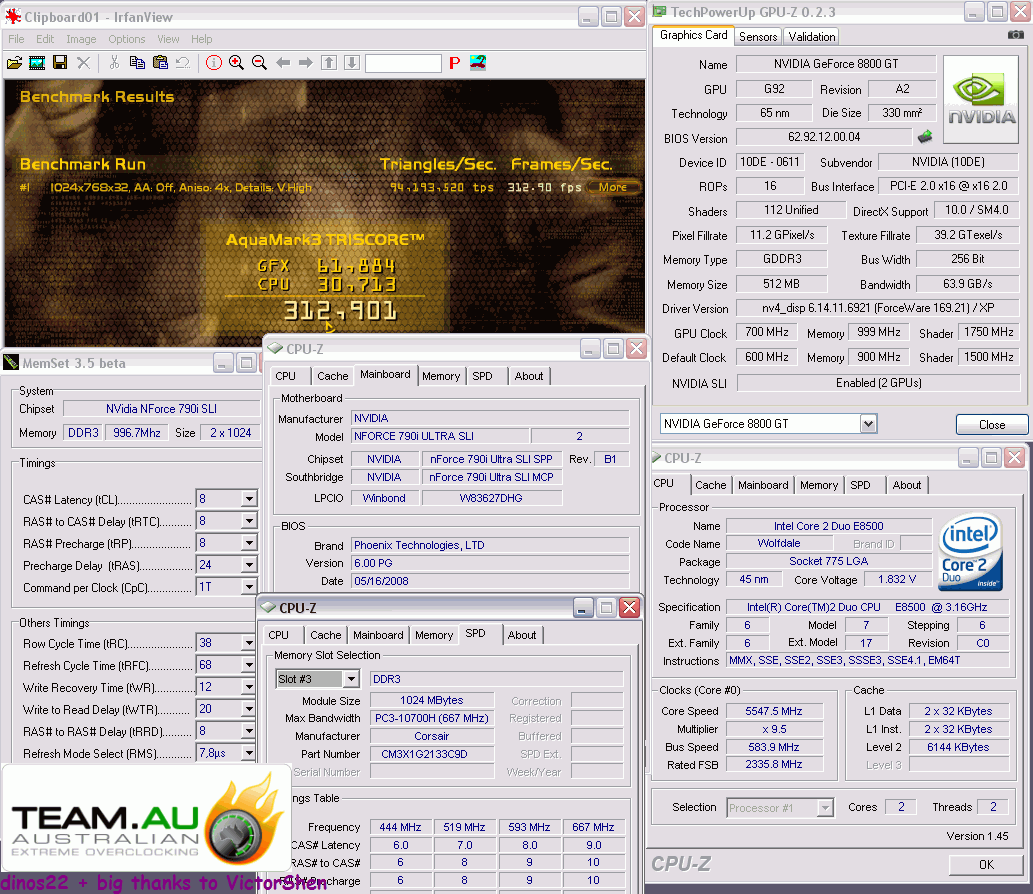Click the Intel Core 2 Duo logo

pyautogui.click(x=970, y=552)
